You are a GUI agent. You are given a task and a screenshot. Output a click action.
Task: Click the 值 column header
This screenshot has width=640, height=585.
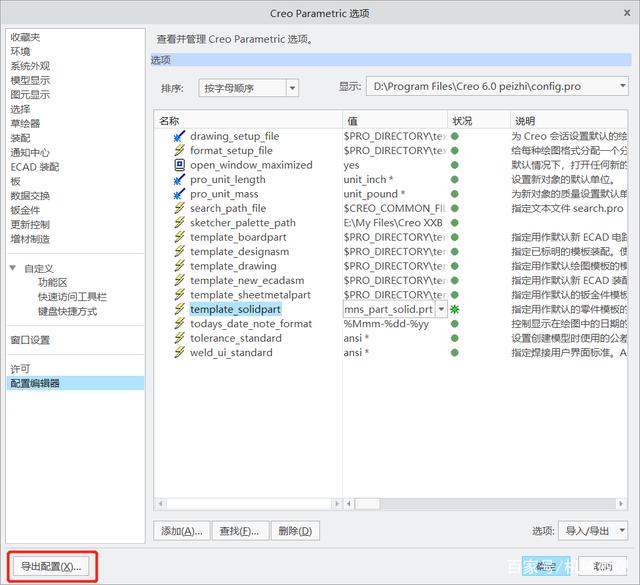coord(395,121)
